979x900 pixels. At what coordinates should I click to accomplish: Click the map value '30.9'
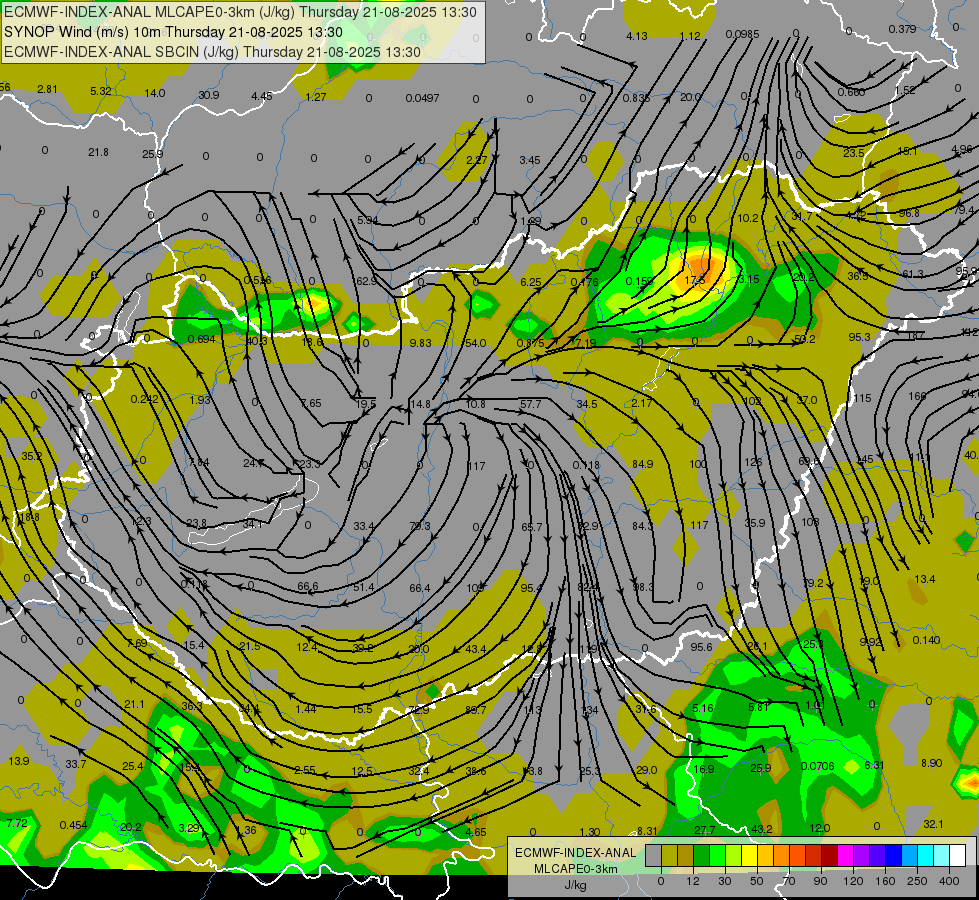tap(209, 95)
